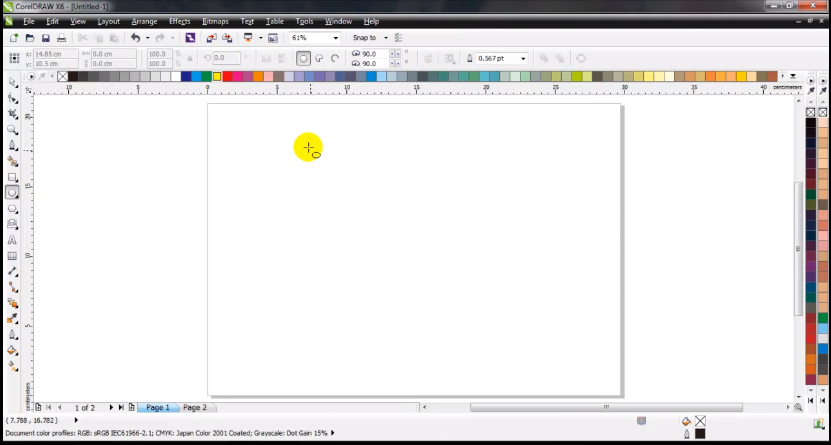Click the Undo arrow icon

(136, 38)
